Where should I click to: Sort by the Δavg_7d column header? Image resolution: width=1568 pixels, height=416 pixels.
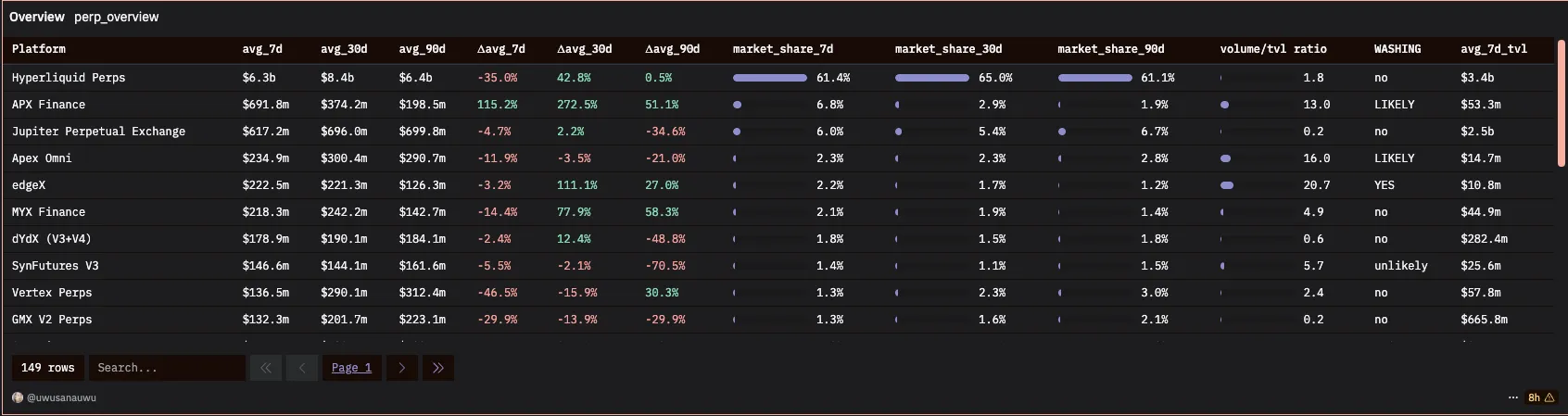click(x=501, y=49)
